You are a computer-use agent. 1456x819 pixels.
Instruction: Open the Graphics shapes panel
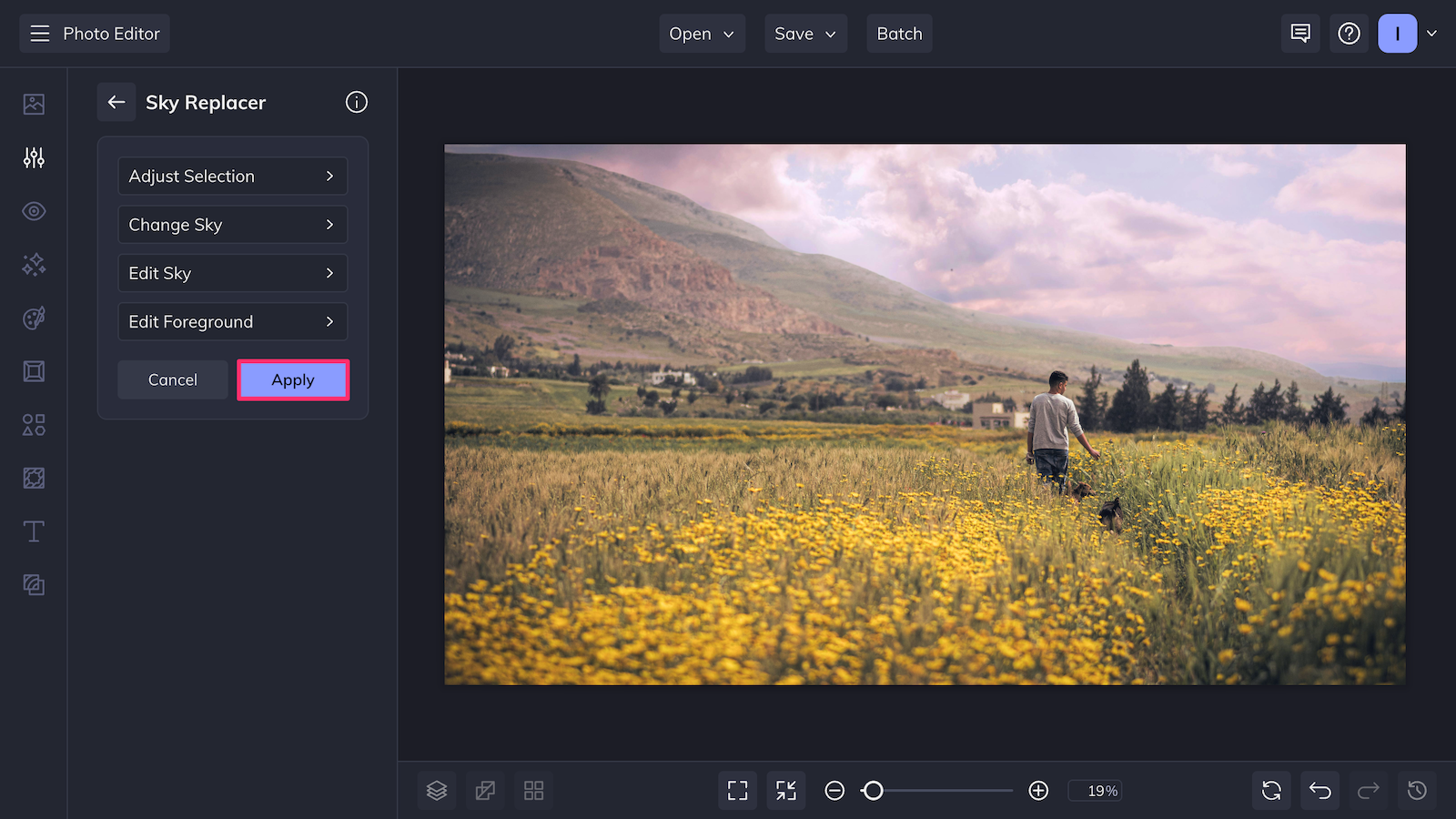[34, 424]
